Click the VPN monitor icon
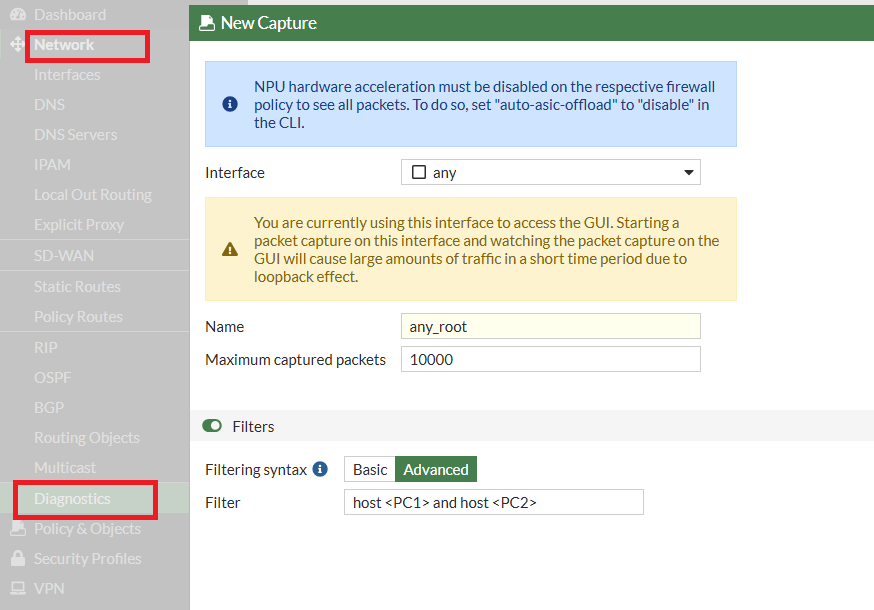874x610 pixels. tap(17, 589)
